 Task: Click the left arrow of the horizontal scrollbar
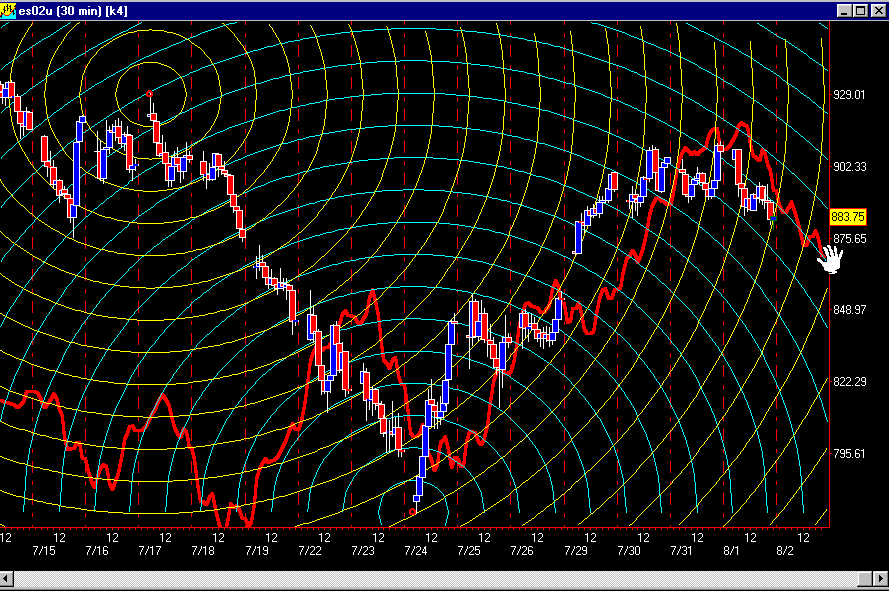pos(6,579)
